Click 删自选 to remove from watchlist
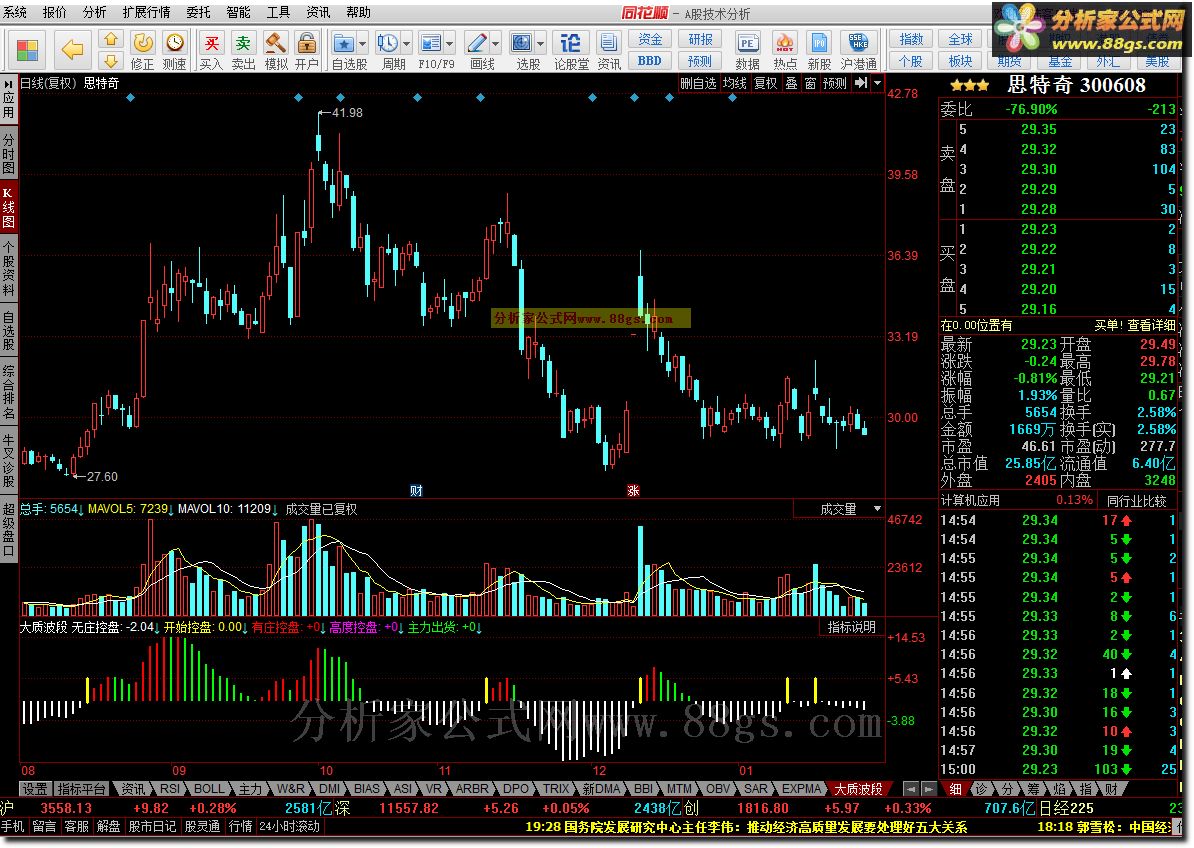This screenshot has width=1194, height=848. (698, 83)
